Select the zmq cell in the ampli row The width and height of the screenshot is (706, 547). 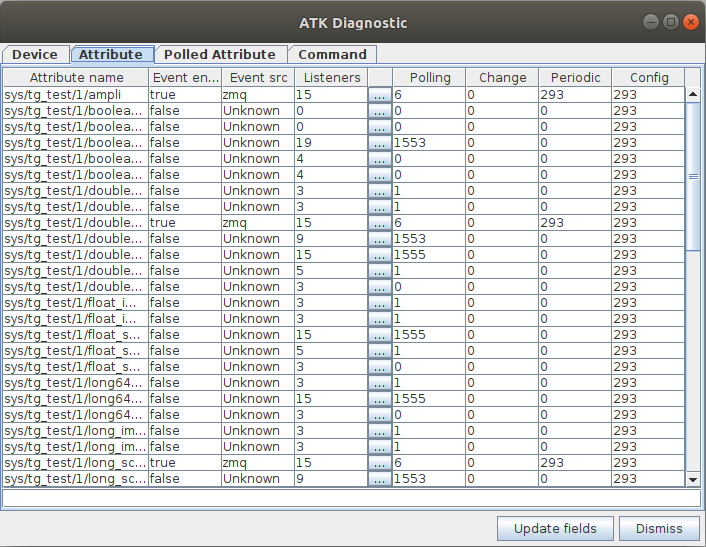pyautogui.click(x=258, y=95)
